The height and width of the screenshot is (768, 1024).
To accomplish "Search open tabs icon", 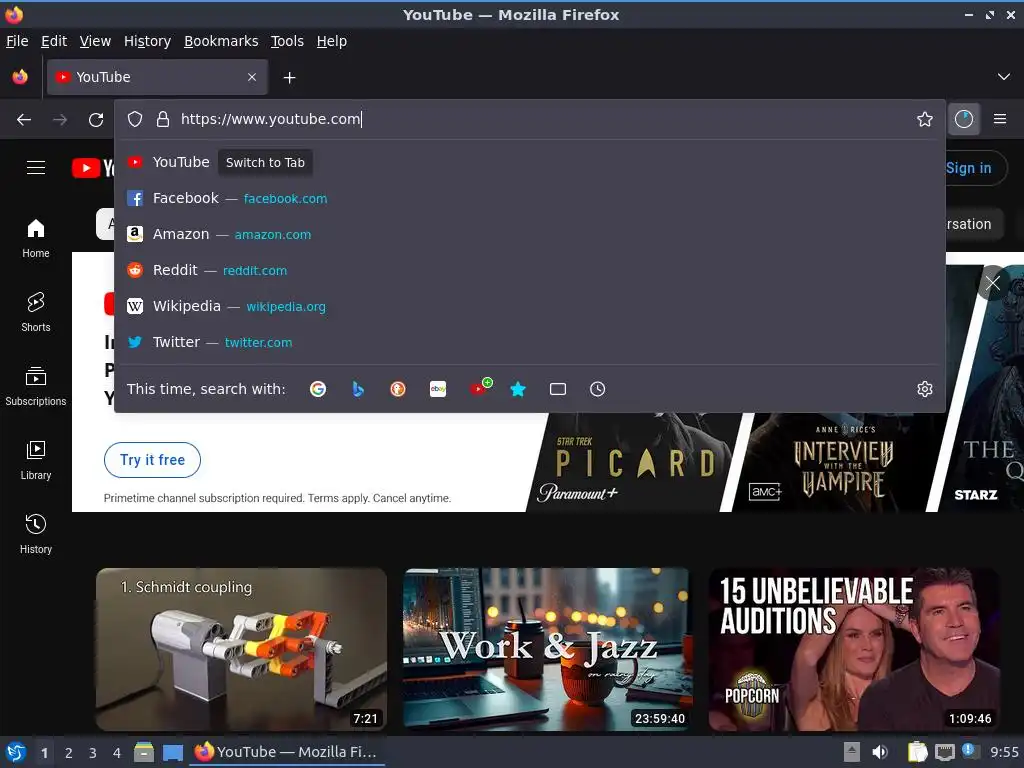I will click(x=558, y=389).
